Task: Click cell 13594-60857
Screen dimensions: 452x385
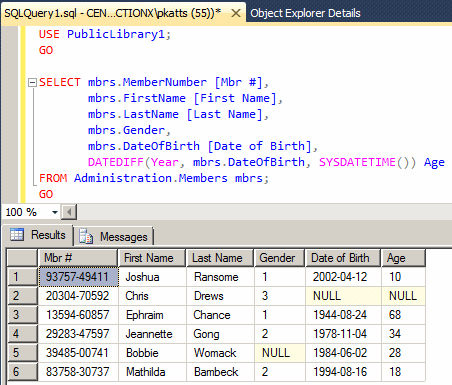Action: pos(78,315)
